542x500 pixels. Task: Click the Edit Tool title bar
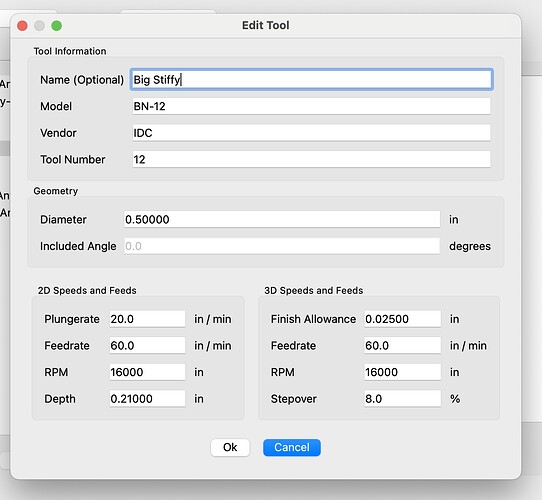[x=265, y=25]
